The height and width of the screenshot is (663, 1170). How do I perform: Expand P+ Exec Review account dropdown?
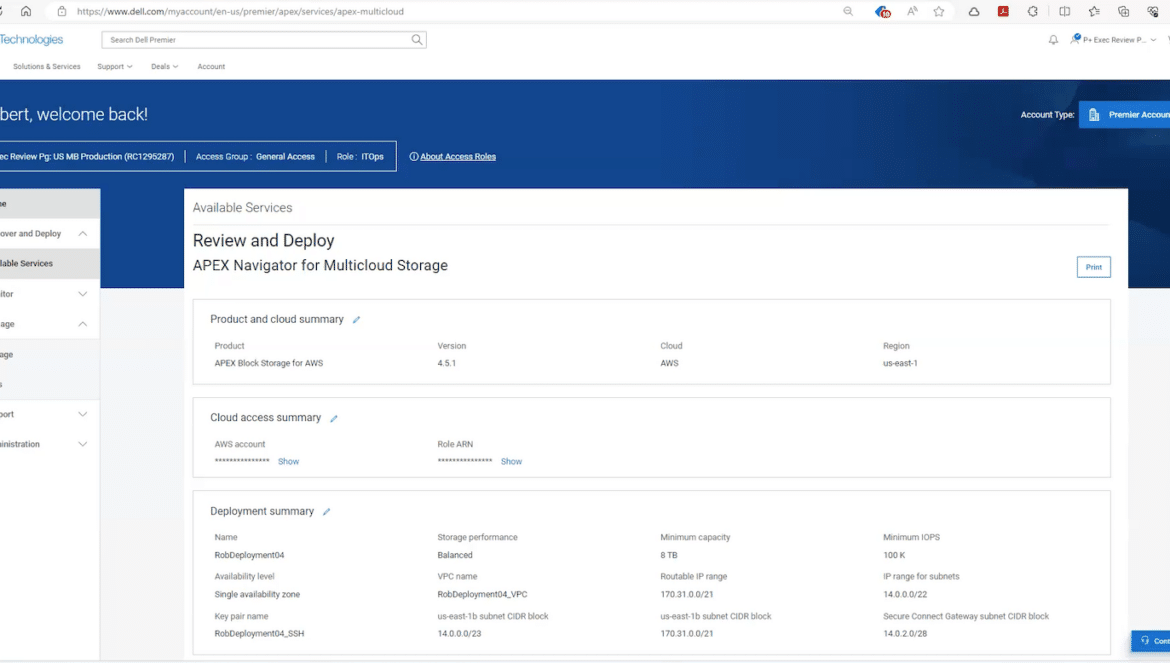point(1154,40)
